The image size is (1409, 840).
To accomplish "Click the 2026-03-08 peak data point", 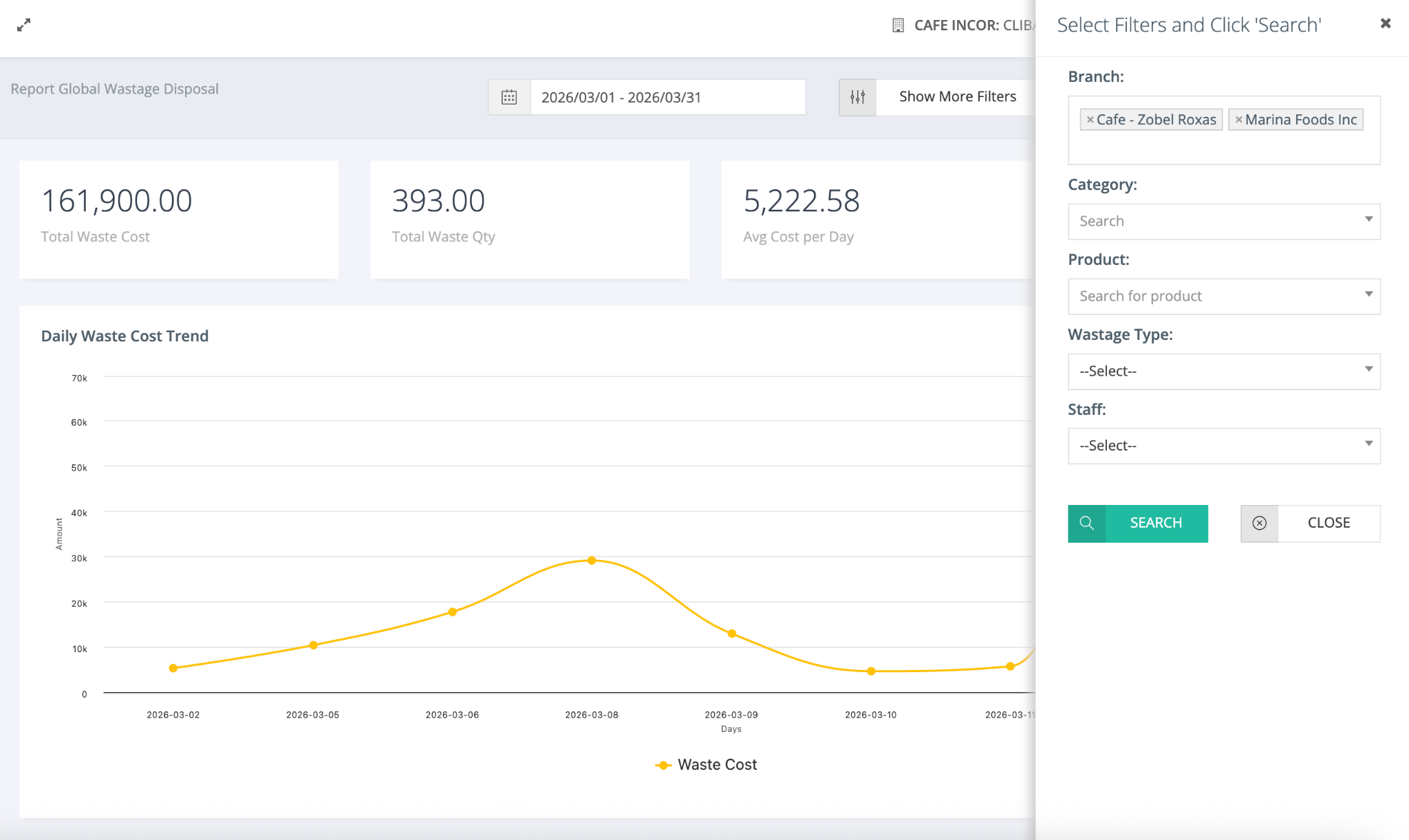I will pos(592,561).
